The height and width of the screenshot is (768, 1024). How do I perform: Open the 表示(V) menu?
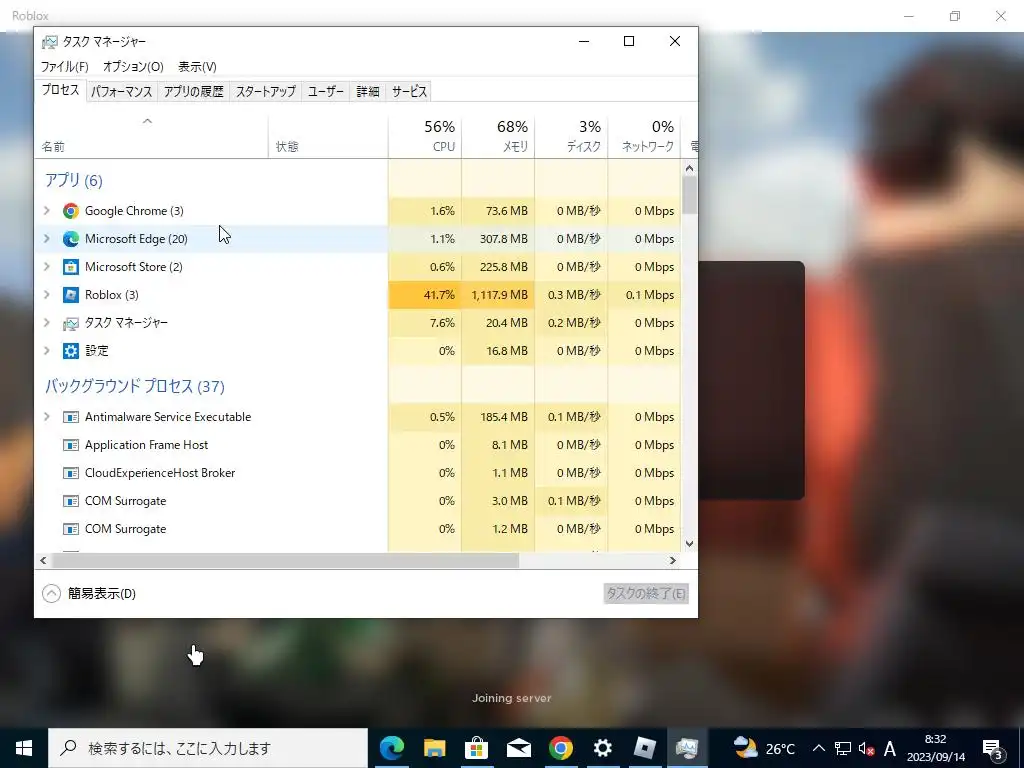pyautogui.click(x=197, y=67)
